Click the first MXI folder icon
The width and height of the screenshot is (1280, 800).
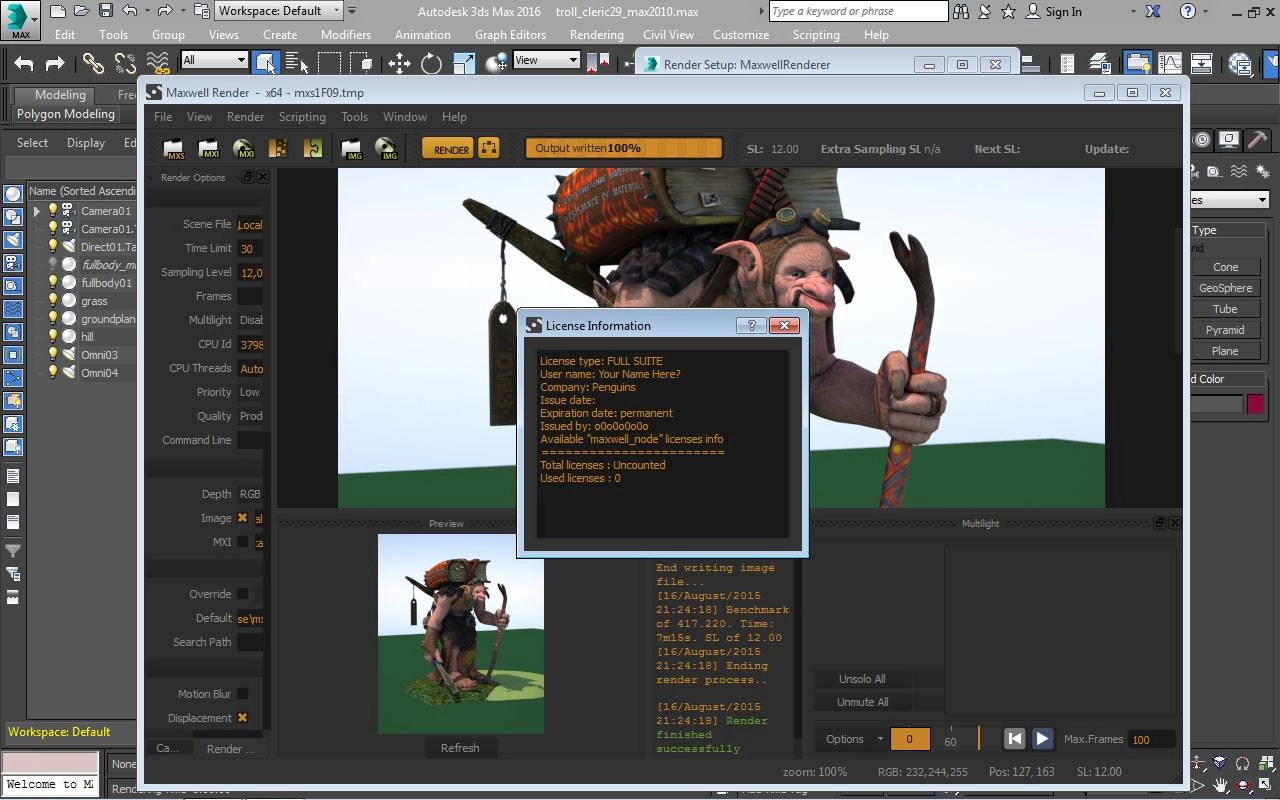[208, 149]
